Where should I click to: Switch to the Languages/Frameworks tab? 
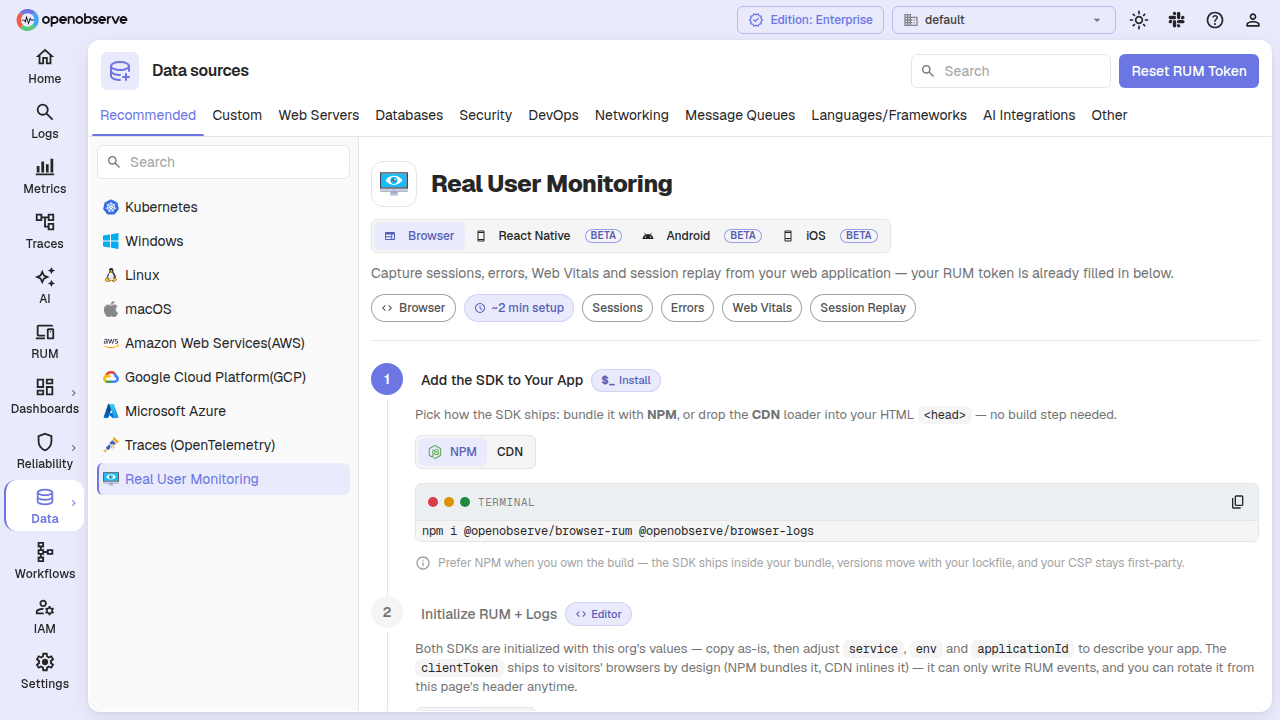[x=889, y=115]
